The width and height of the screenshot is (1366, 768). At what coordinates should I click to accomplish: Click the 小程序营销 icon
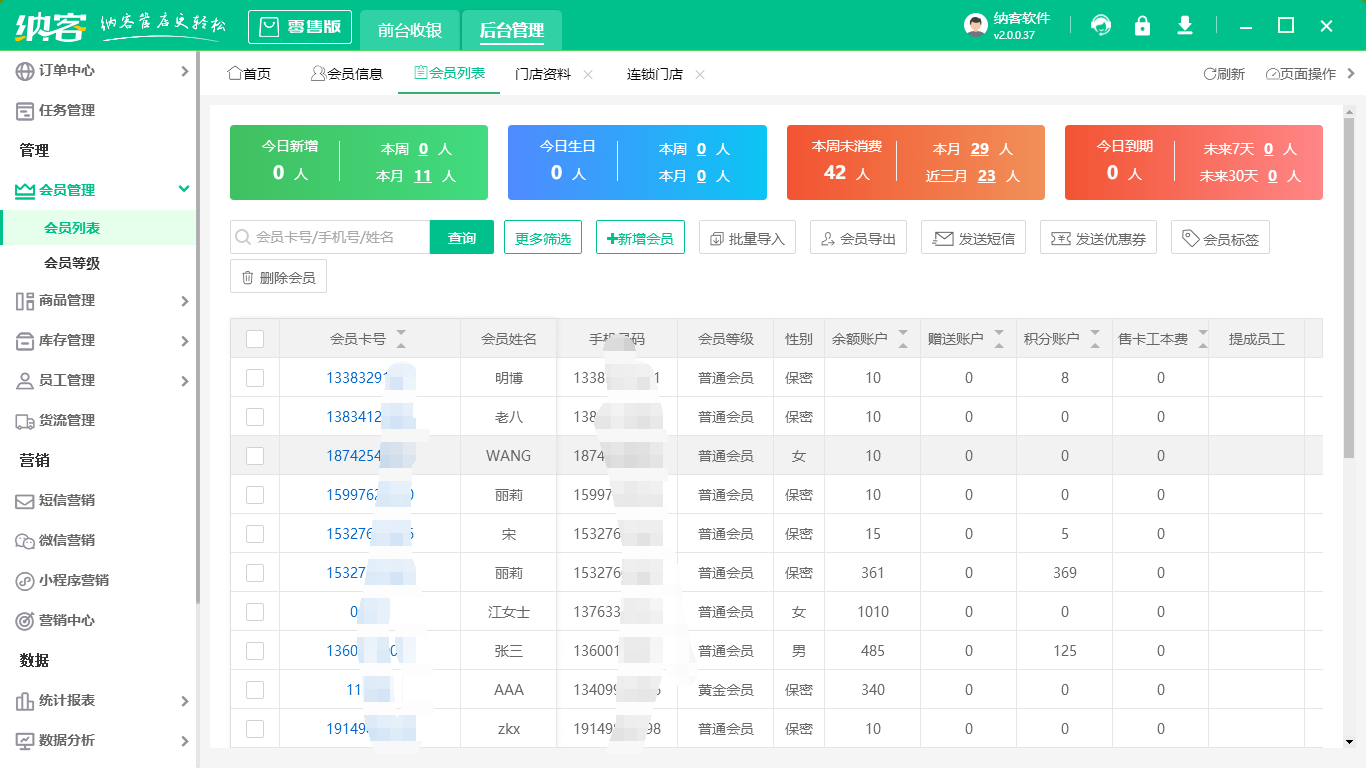pyautogui.click(x=25, y=580)
